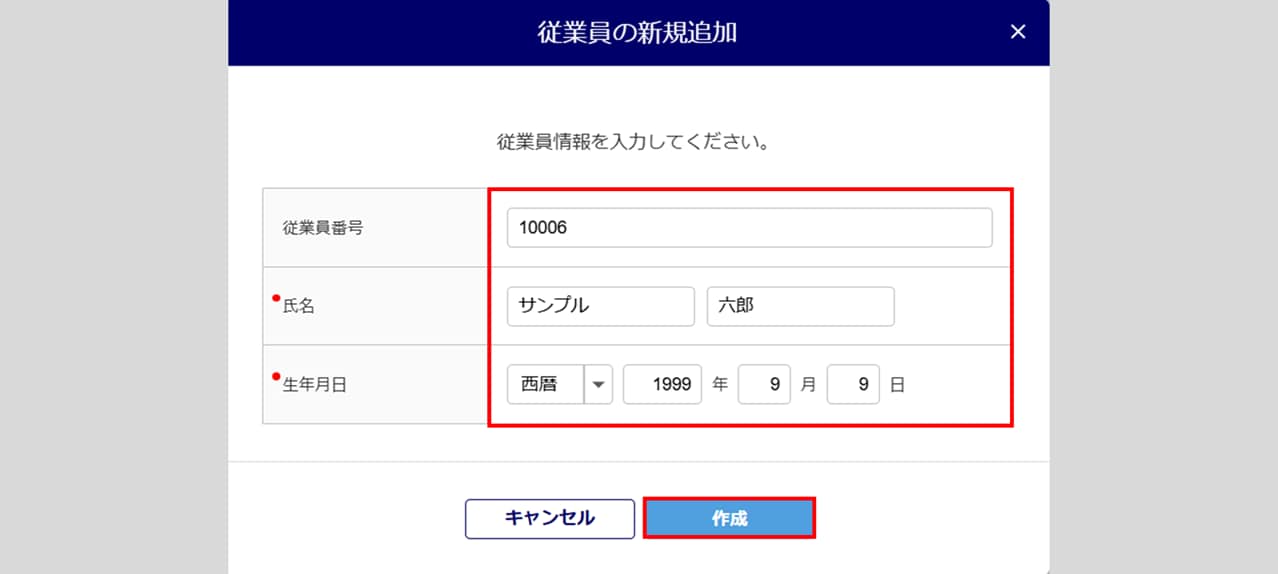Click the 年 unit label after year
The height and width of the screenshot is (574, 1278).
[x=720, y=385]
